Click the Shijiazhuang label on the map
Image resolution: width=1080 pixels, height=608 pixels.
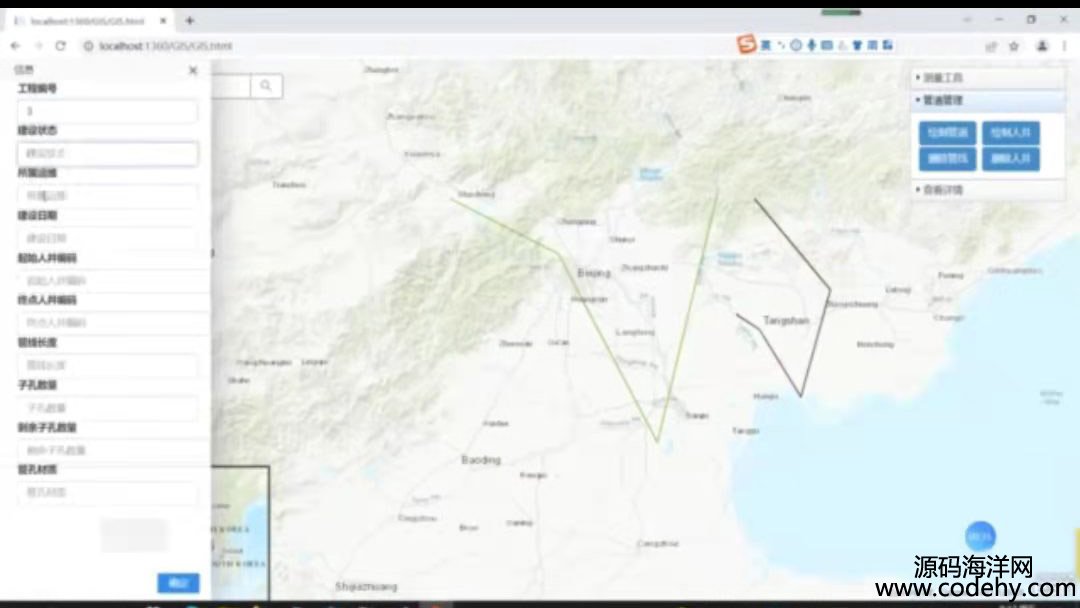tap(366, 587)
